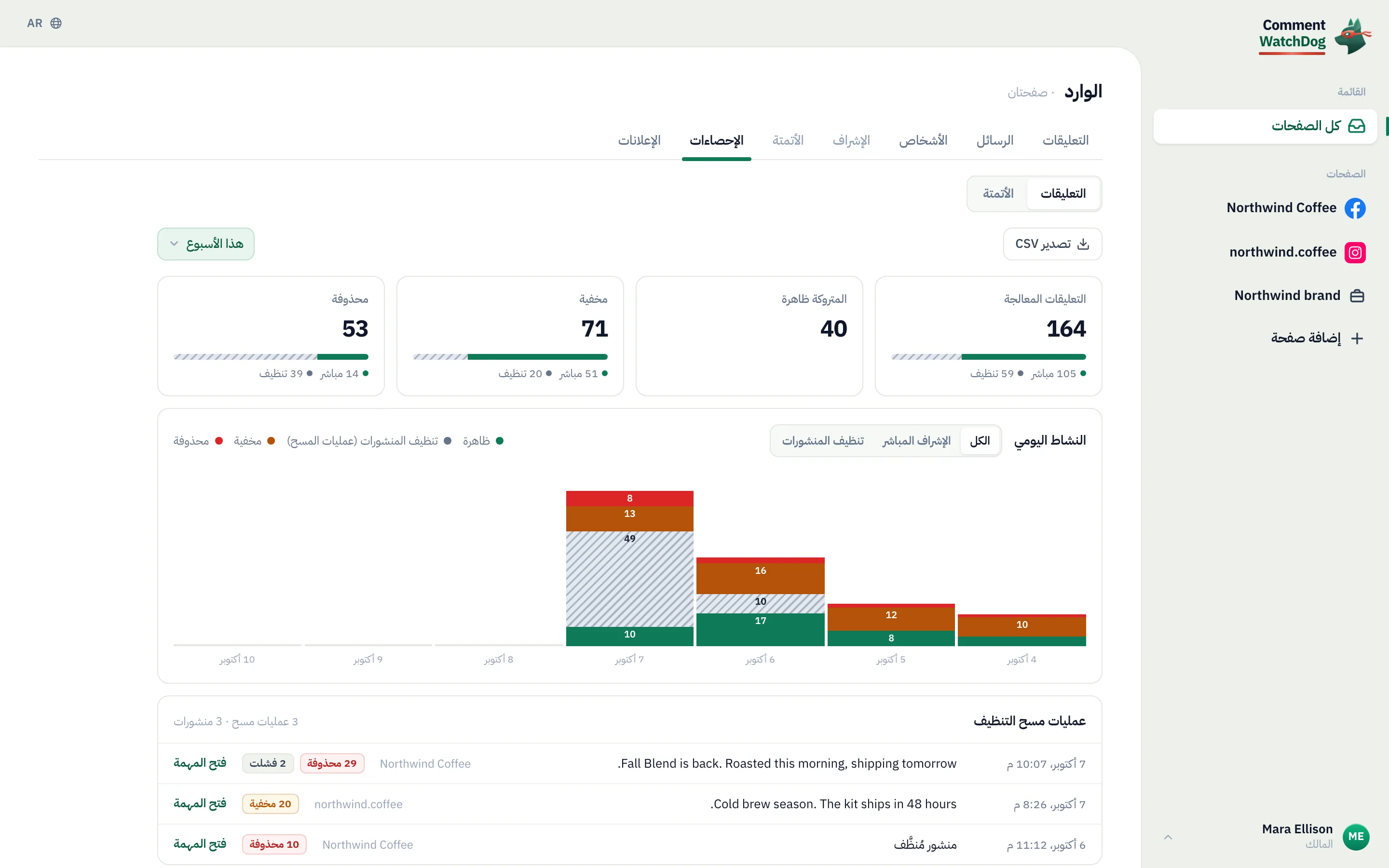Export stats with the تصدير CSV button
1389x868 pixels.
click(x=1052, y=244)
